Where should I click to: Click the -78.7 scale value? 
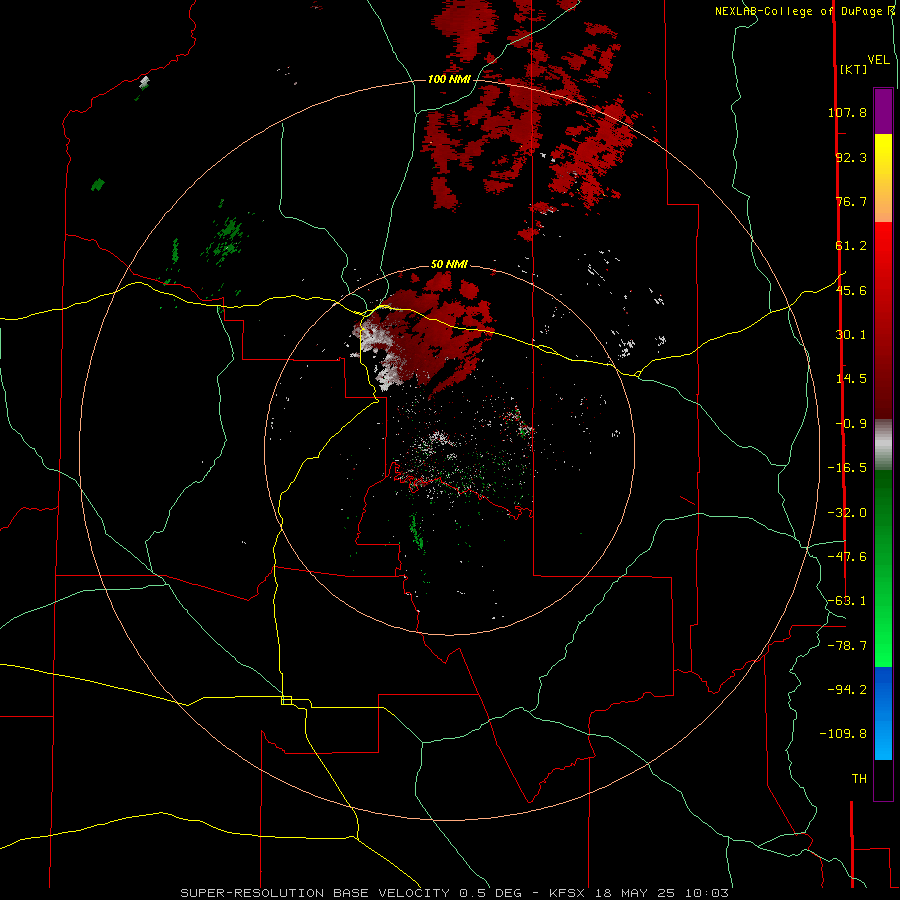(x=847, y=646)
